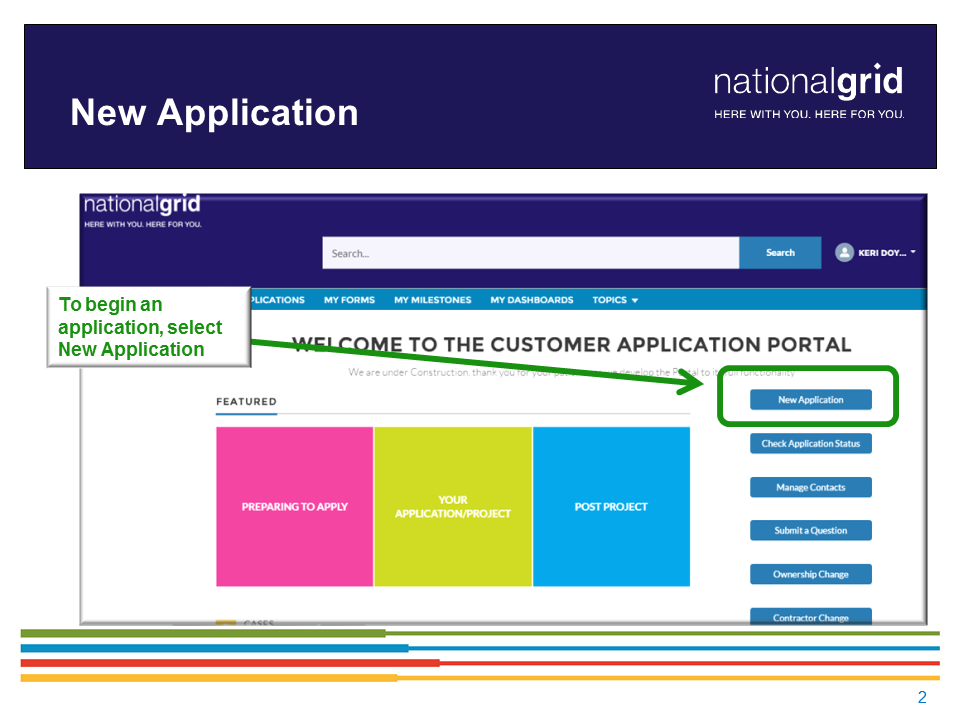
Task: Select Ownership Change
Action: click(810, 573)
